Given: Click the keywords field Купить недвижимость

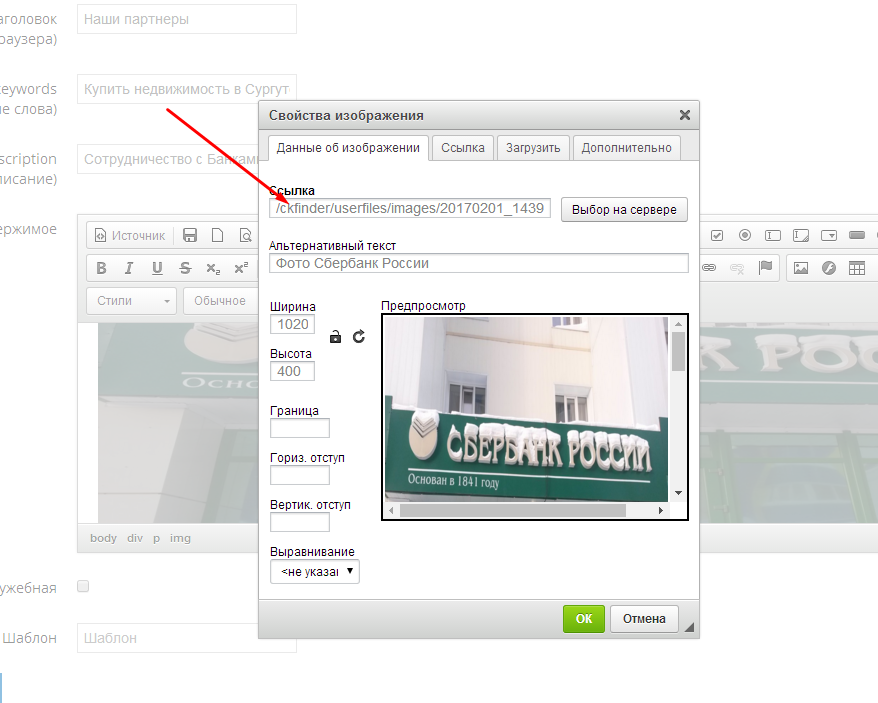Looking at the screenshot, I should click(x=186, y=89).
